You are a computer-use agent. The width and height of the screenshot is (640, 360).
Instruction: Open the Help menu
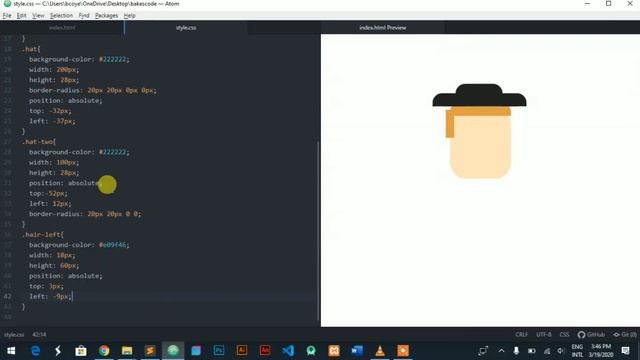point(129,16)
